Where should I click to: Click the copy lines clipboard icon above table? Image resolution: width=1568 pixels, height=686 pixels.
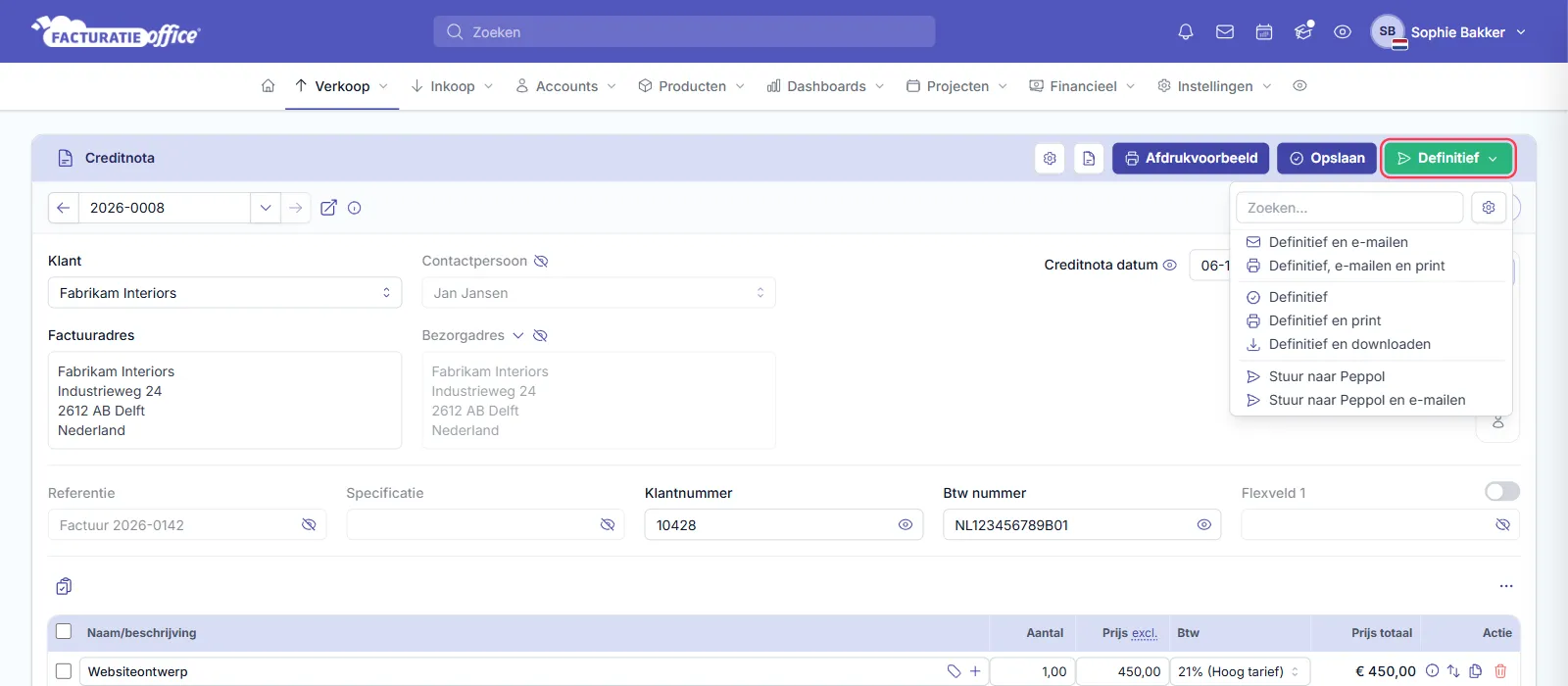click(64, 586)
